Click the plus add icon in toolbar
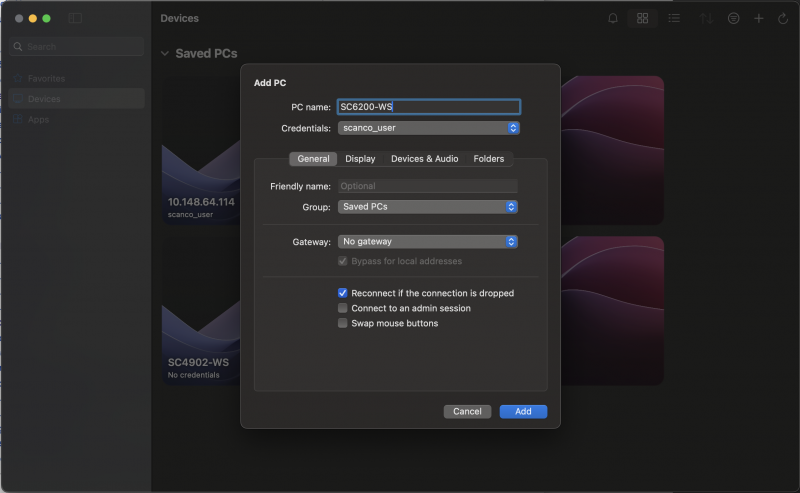Screen dimensions: 800x493 click(759, 18)
